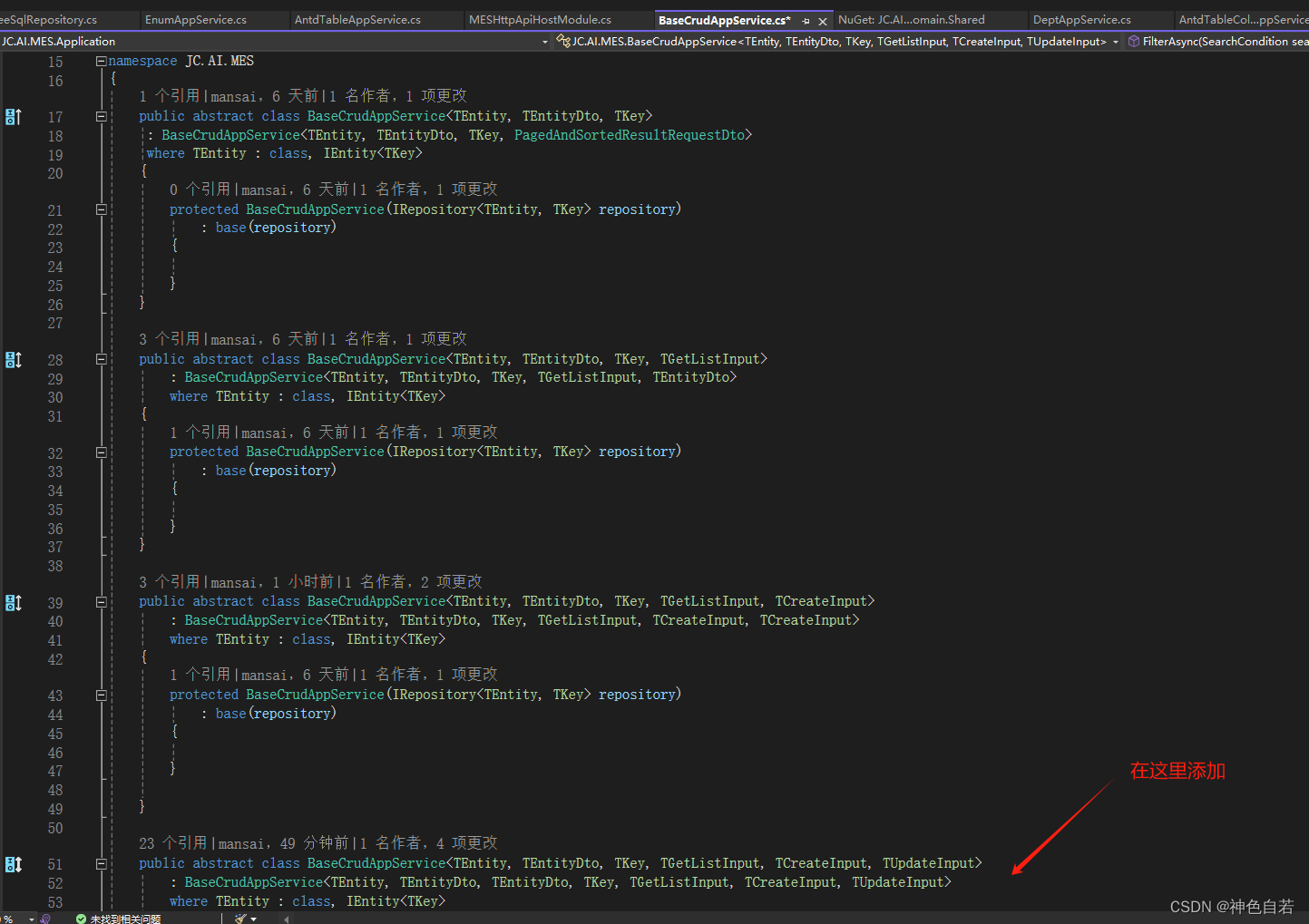Pin the BaseCrudAppService.cs tab
The height and width of the screenshot is (924, 1309).
point(806,21)
